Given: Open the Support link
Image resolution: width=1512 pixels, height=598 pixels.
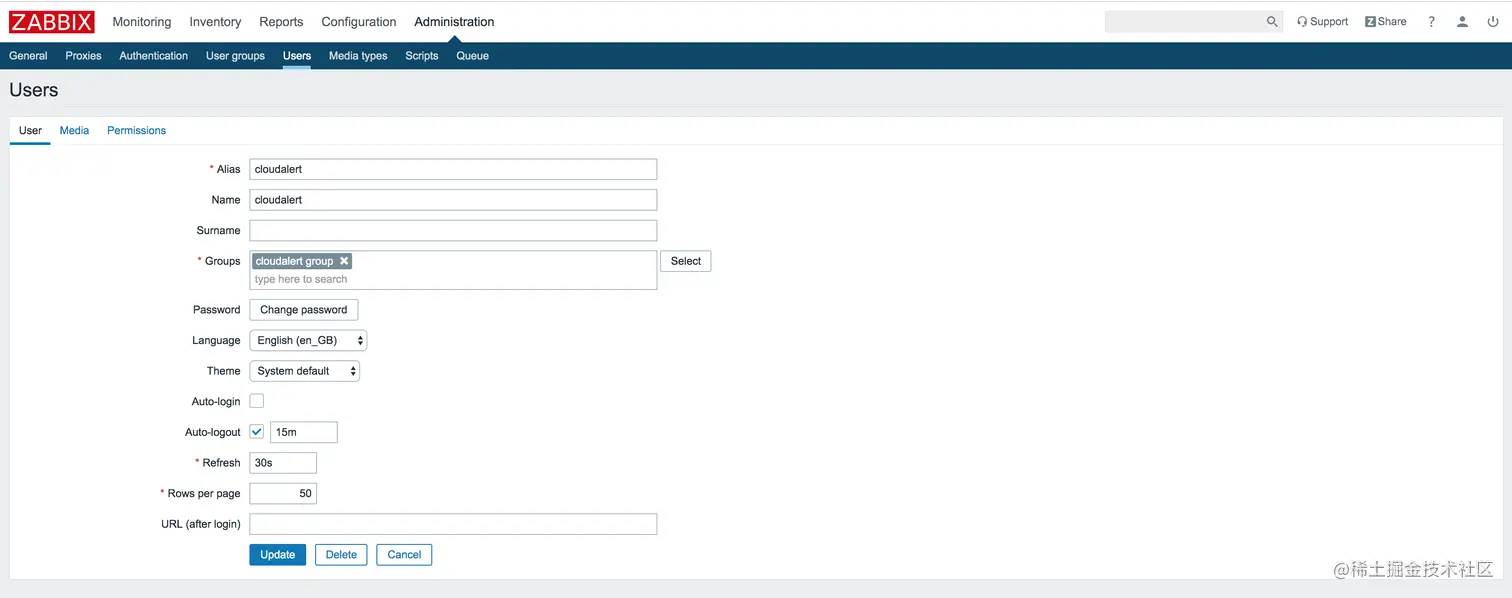Looking at the screenshot, I should tap(1322, 21).
